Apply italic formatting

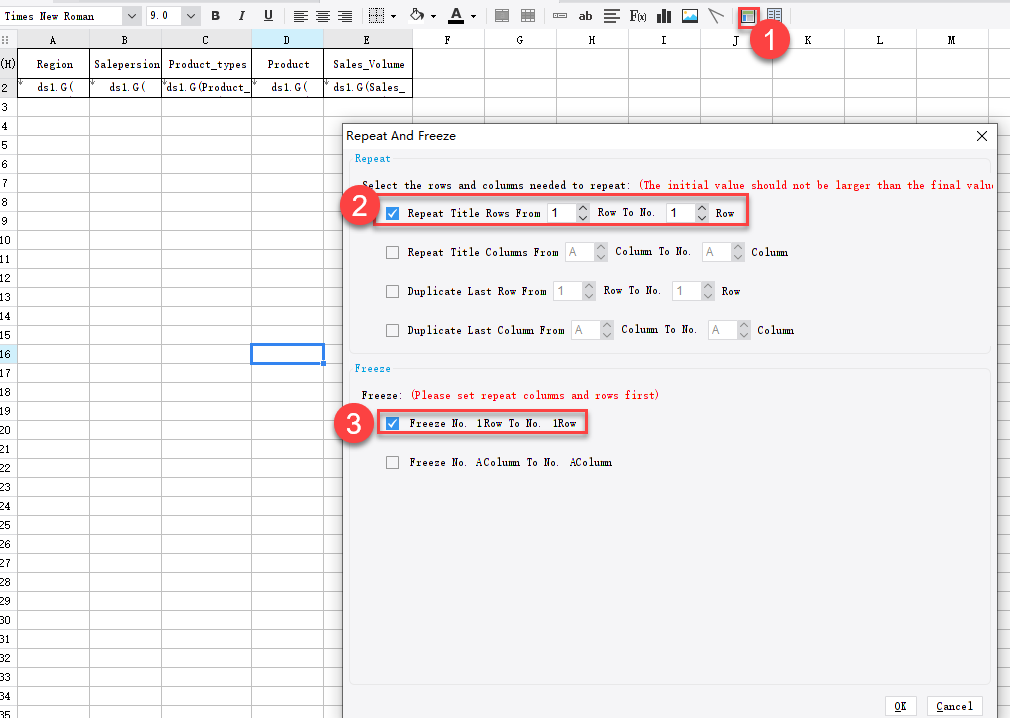point(240,15)
